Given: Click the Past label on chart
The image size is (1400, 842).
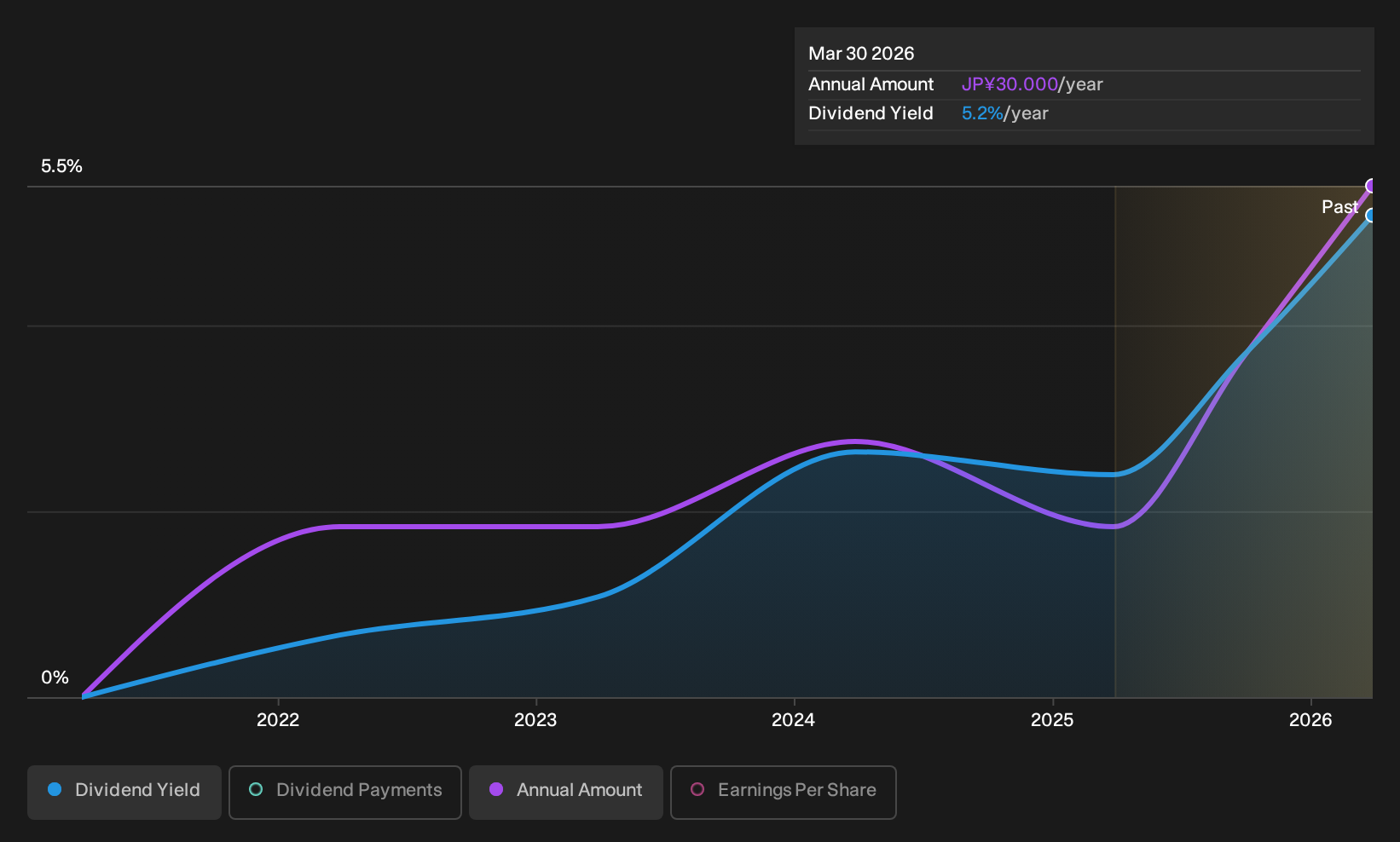Looking at the screenshot, I should point(1339,207).
